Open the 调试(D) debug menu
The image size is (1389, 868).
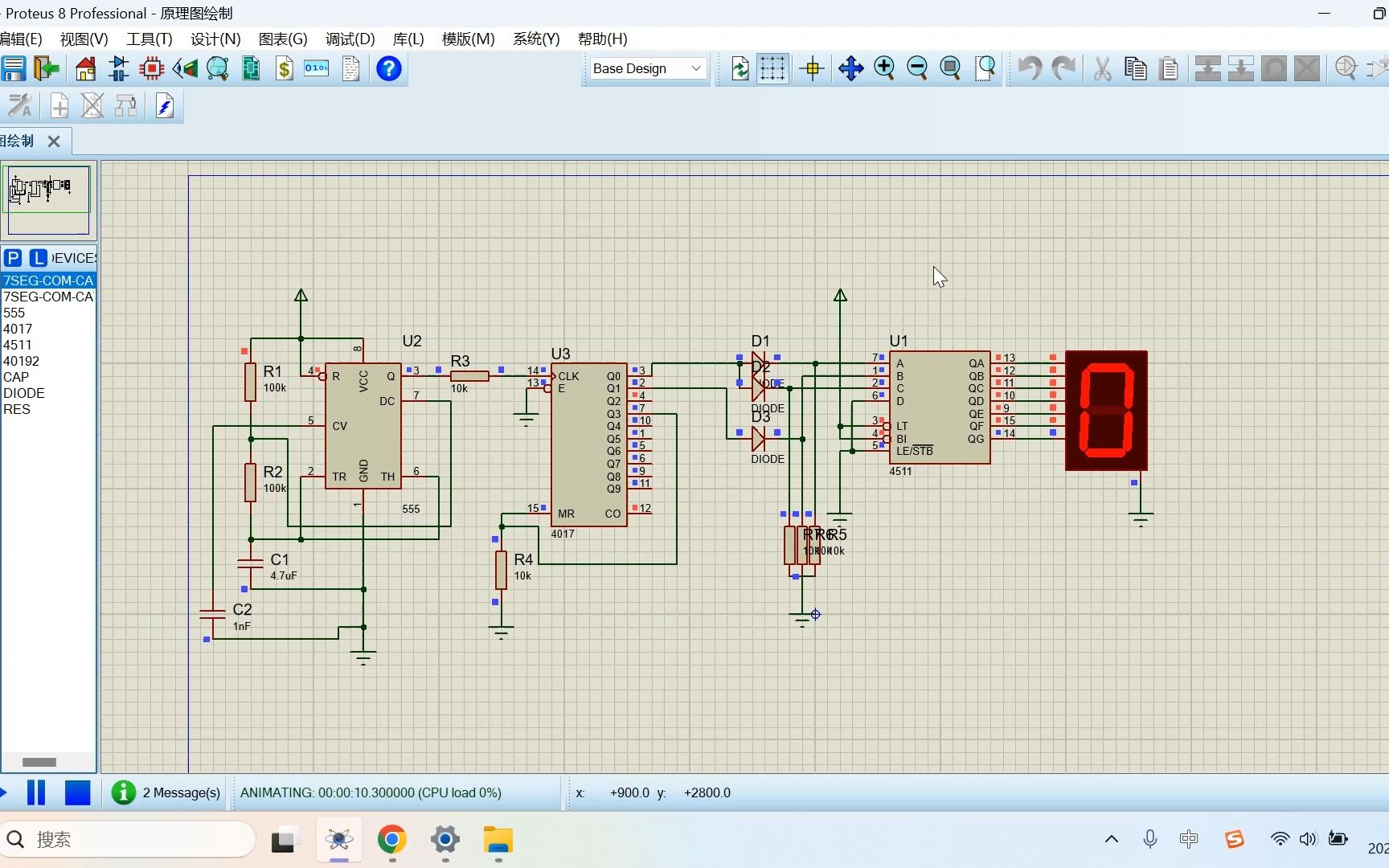(x=350, y=39)
